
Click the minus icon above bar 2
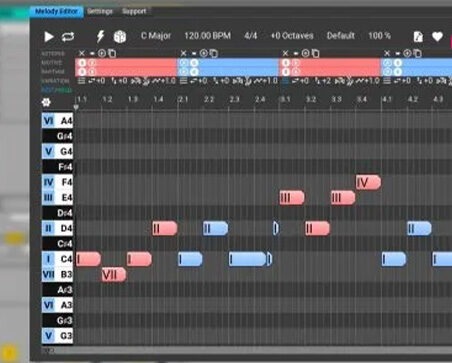coord(194,53)
